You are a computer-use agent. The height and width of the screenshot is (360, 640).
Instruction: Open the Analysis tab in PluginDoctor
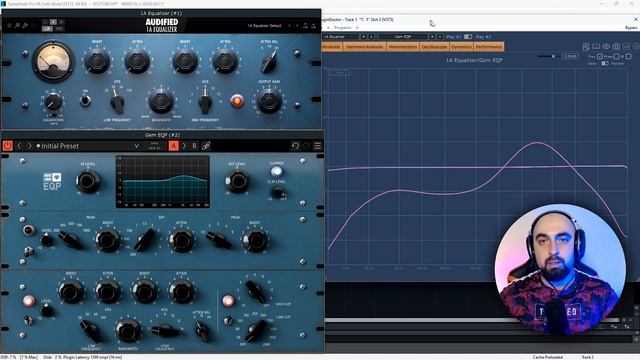332,47
